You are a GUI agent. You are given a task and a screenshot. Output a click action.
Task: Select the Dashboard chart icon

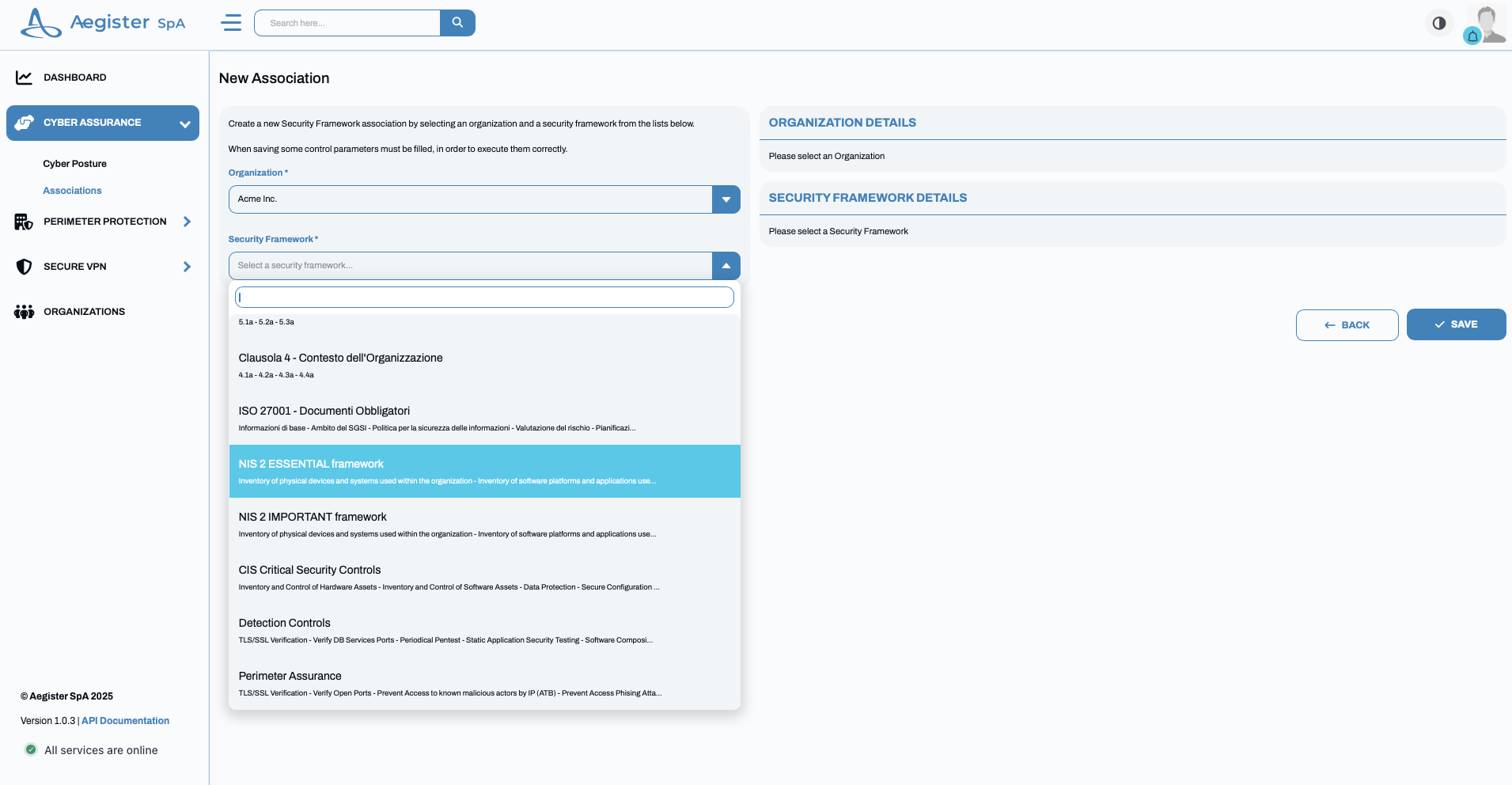tap(24, 77)
